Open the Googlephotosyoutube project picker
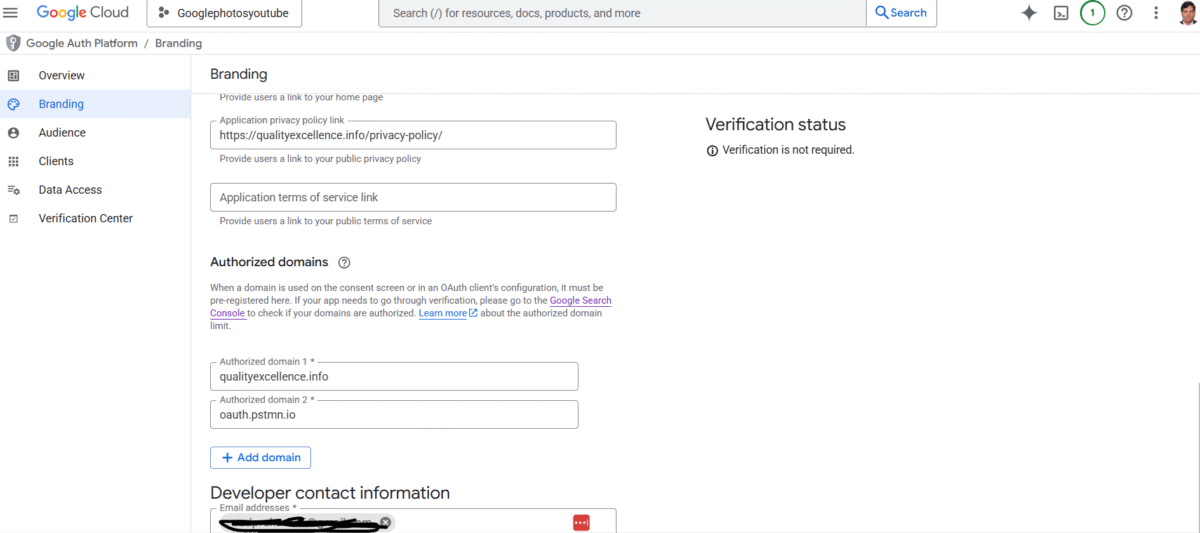1200x533 pixels. point(224,13)
